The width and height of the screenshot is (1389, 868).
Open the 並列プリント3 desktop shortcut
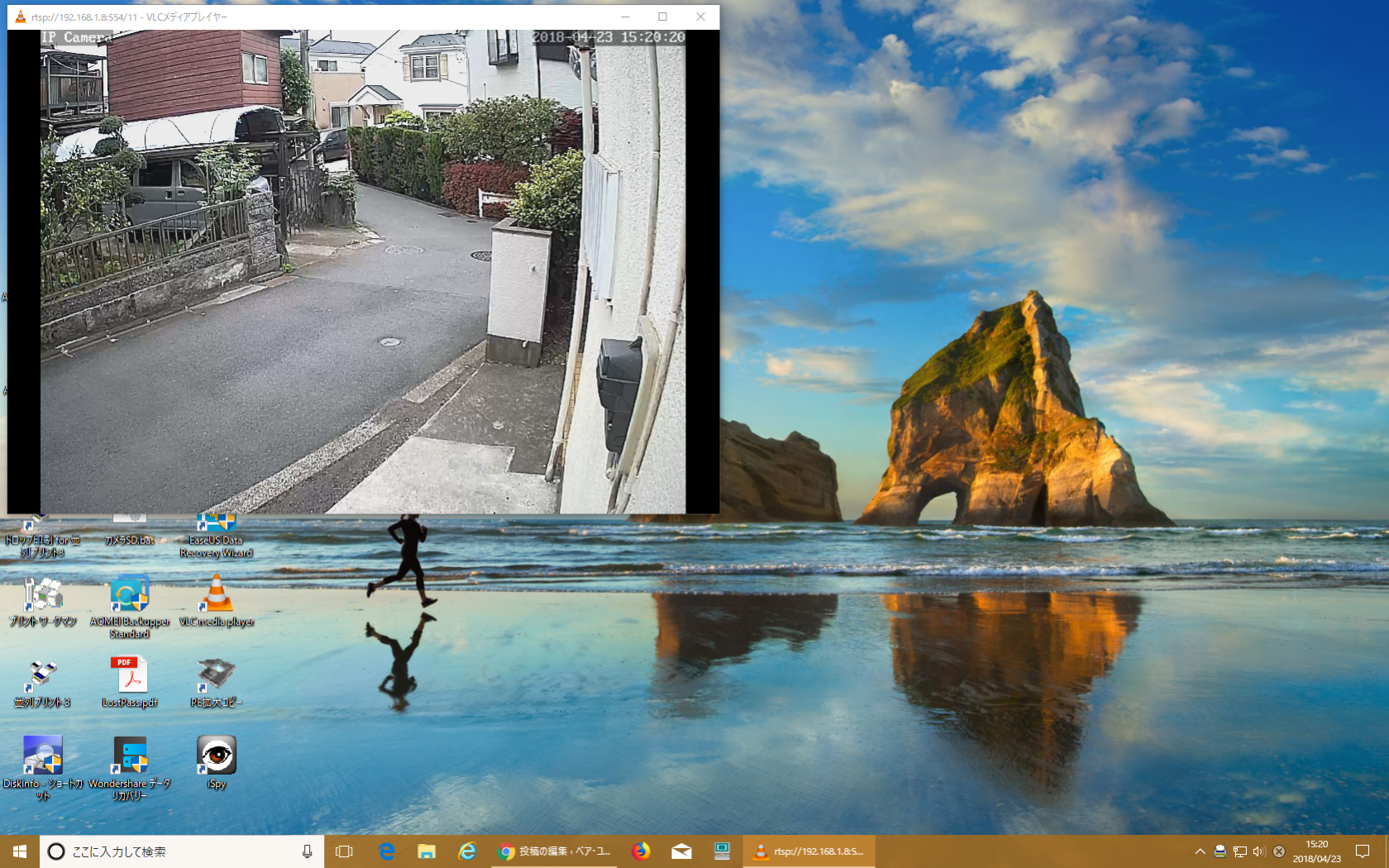[43, 676]
